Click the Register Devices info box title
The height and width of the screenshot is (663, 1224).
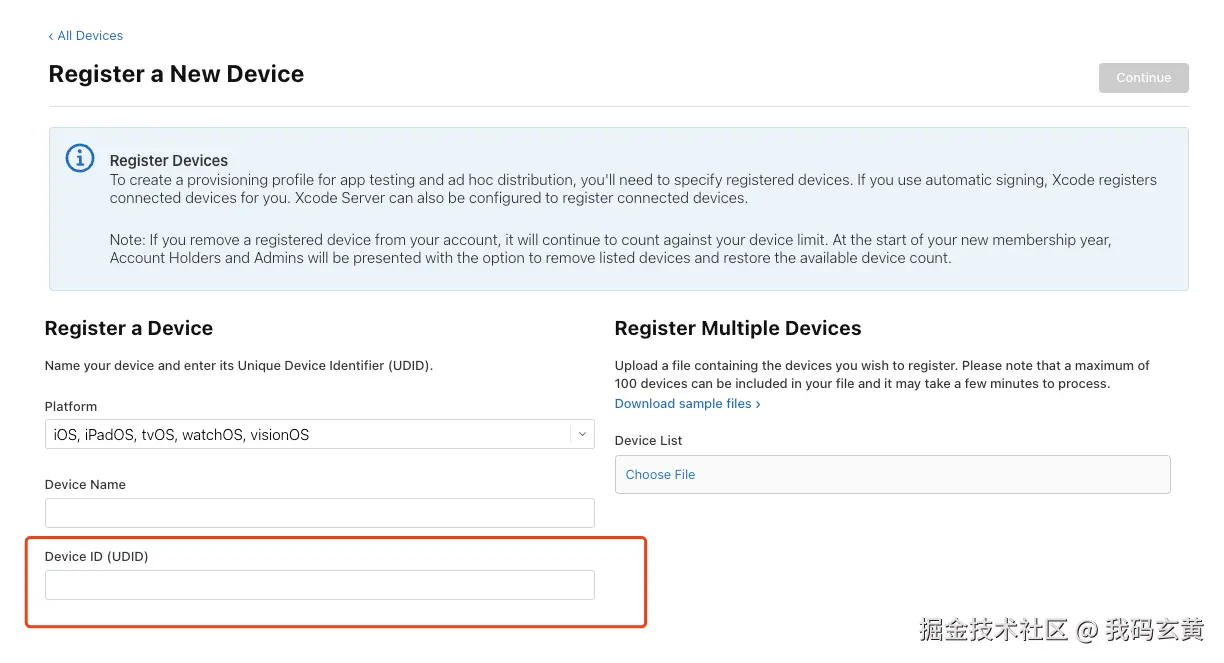click(x=169, y=161)
